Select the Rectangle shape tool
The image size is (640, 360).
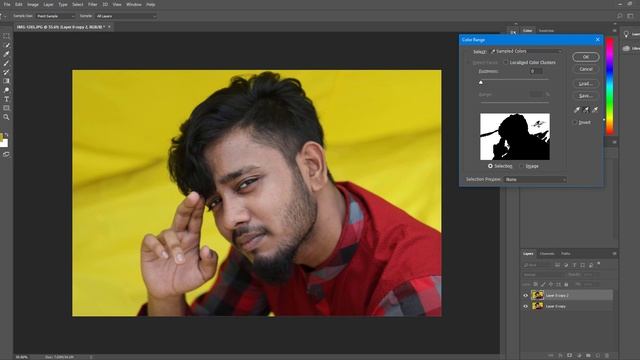tap(6, 108)
